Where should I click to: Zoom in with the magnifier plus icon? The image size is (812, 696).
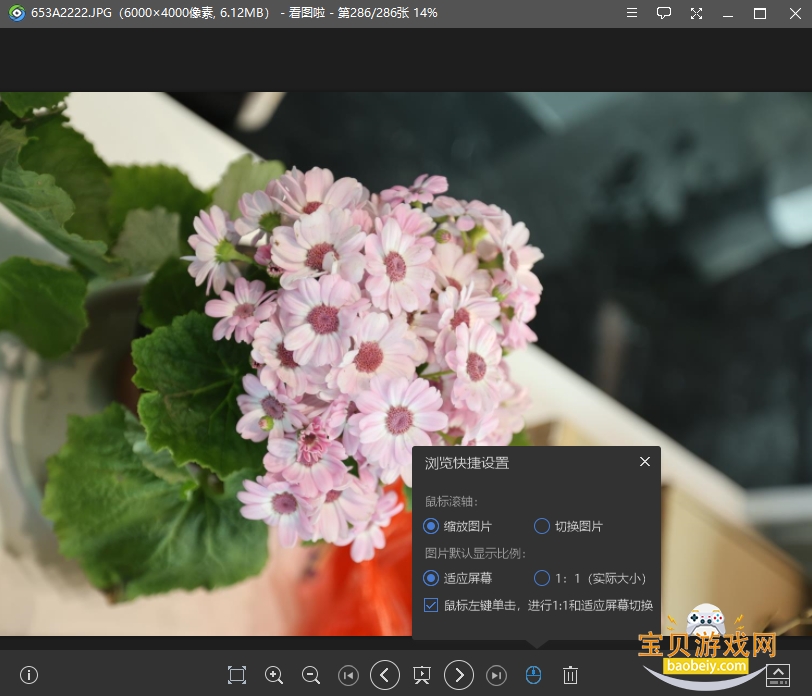coord(273,675)
